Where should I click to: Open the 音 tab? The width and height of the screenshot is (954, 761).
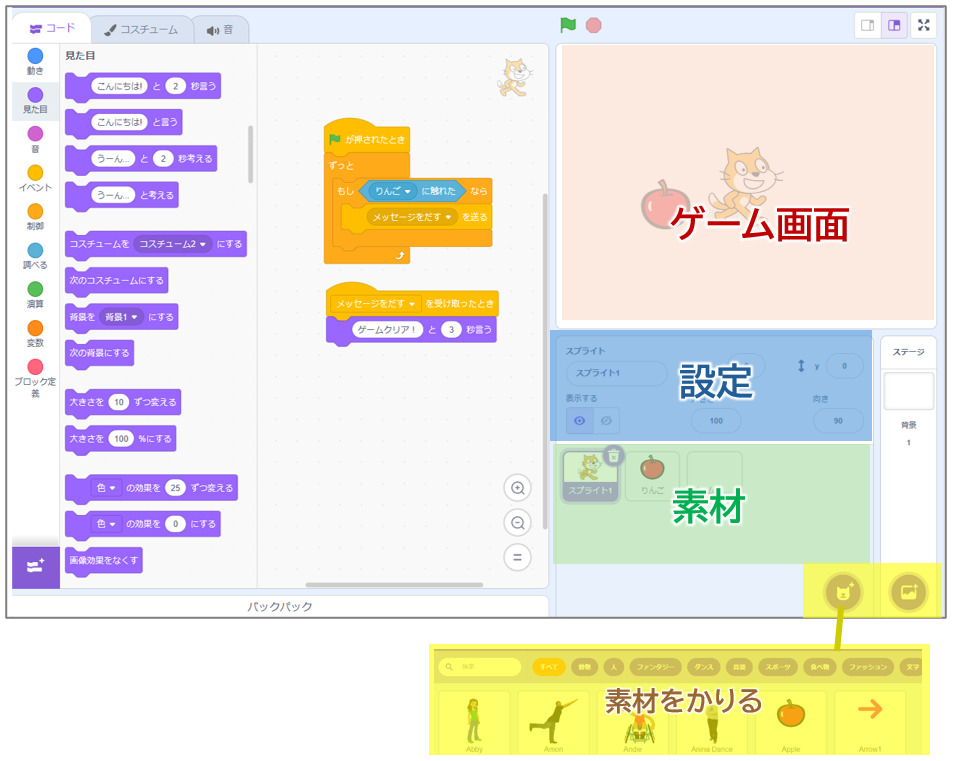220,29
